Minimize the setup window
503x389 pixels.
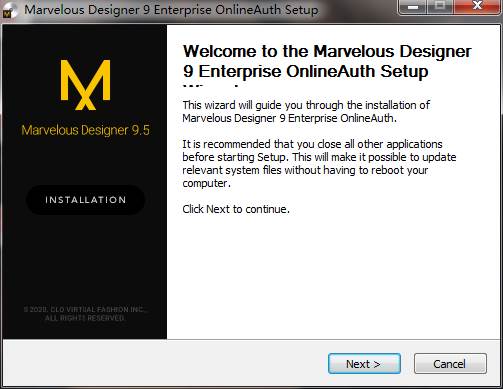413,6
